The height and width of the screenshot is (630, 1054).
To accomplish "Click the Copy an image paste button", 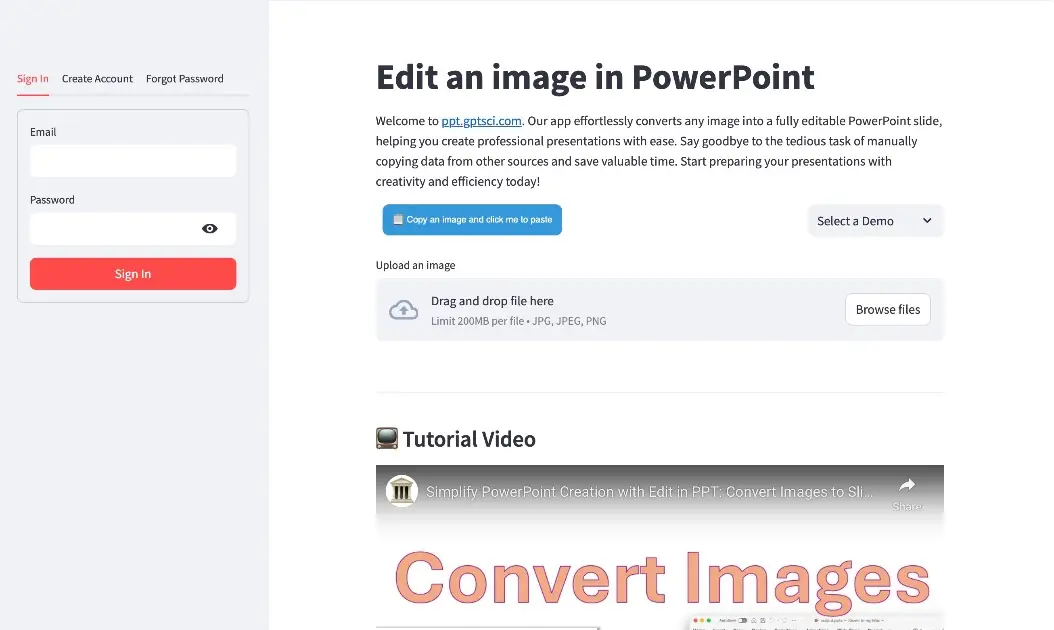I will (471, 219).
